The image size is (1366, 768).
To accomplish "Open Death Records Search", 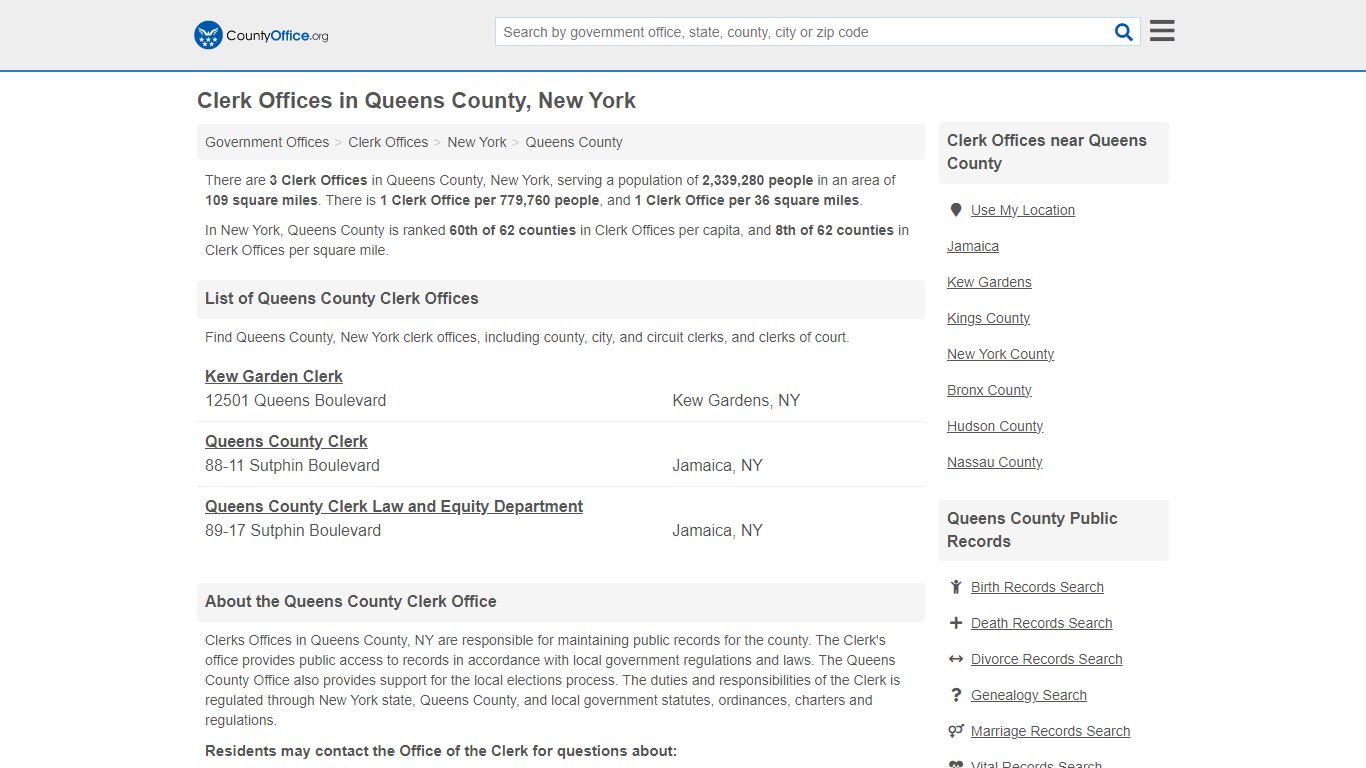I will 1041,623.
